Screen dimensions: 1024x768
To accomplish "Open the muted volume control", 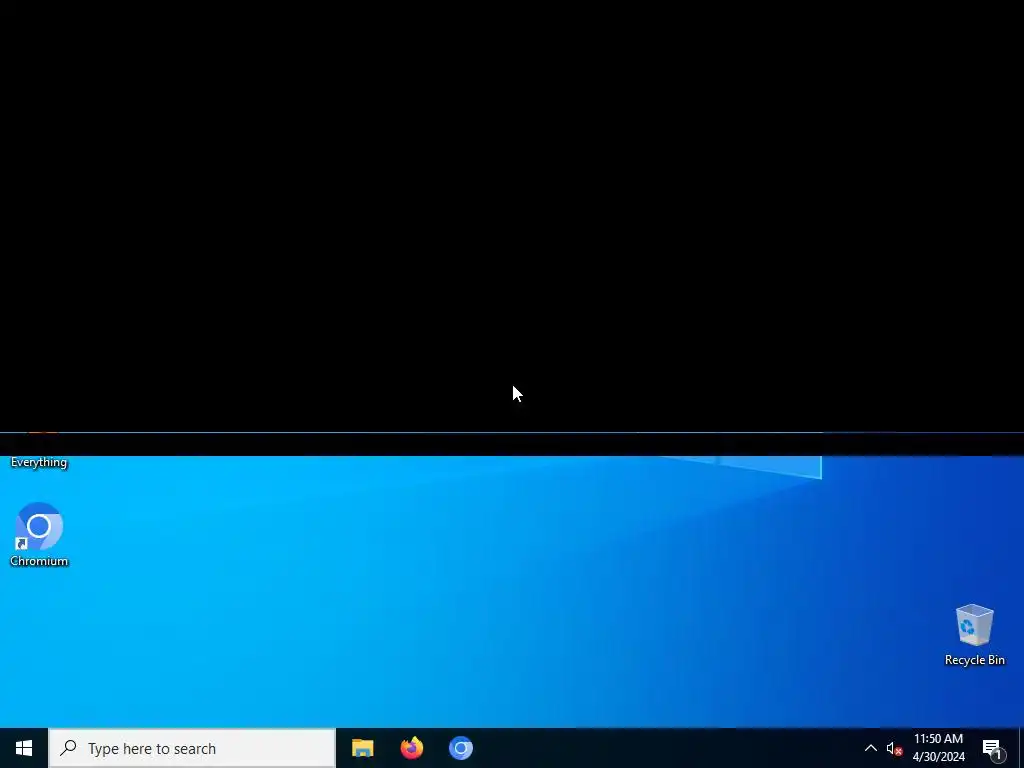I will 894,748.
